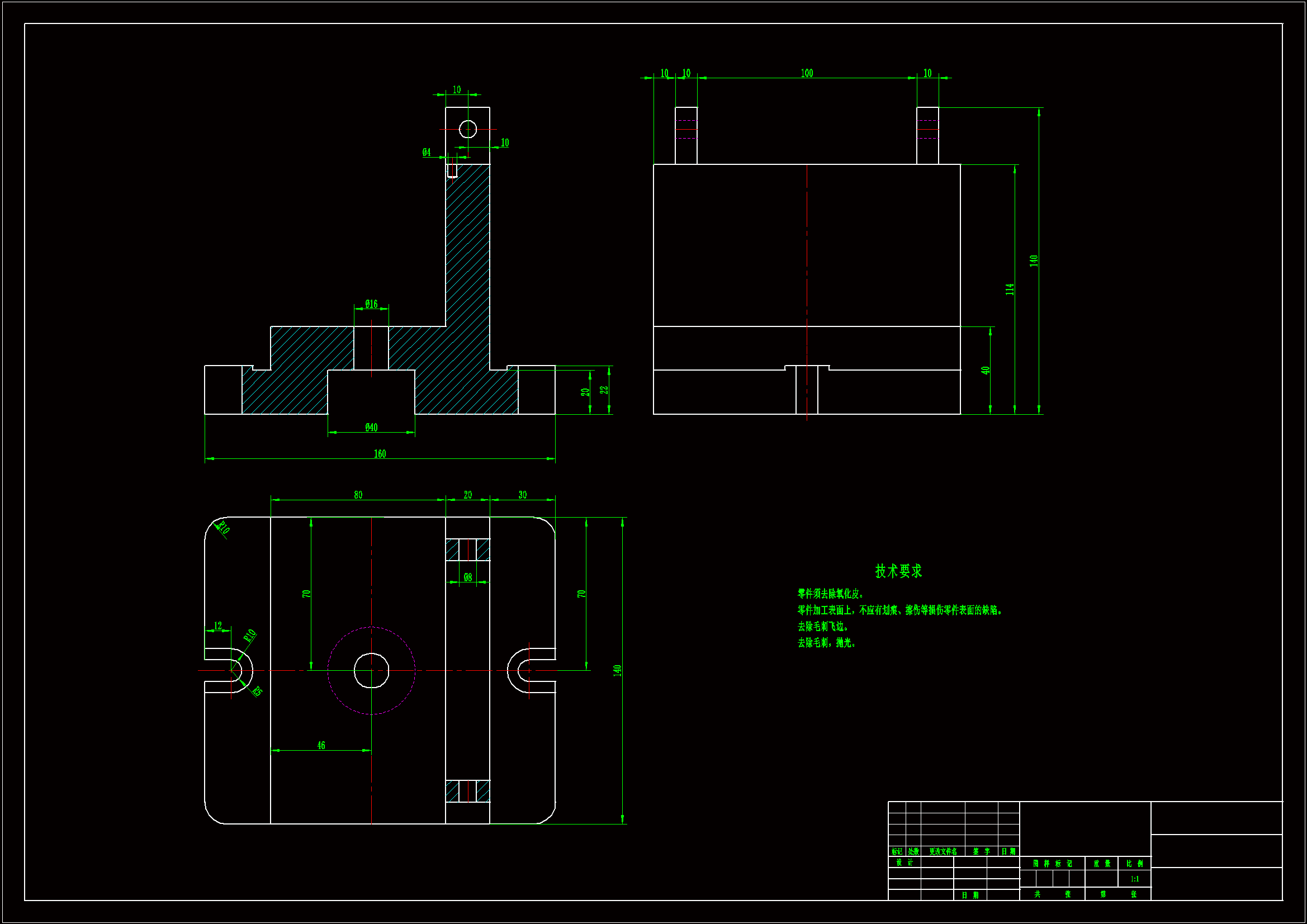The width and height of the screenshot is (1307, 924).
Task: Select the 114 vertical dimension text
Action: tap(1010, 289)
